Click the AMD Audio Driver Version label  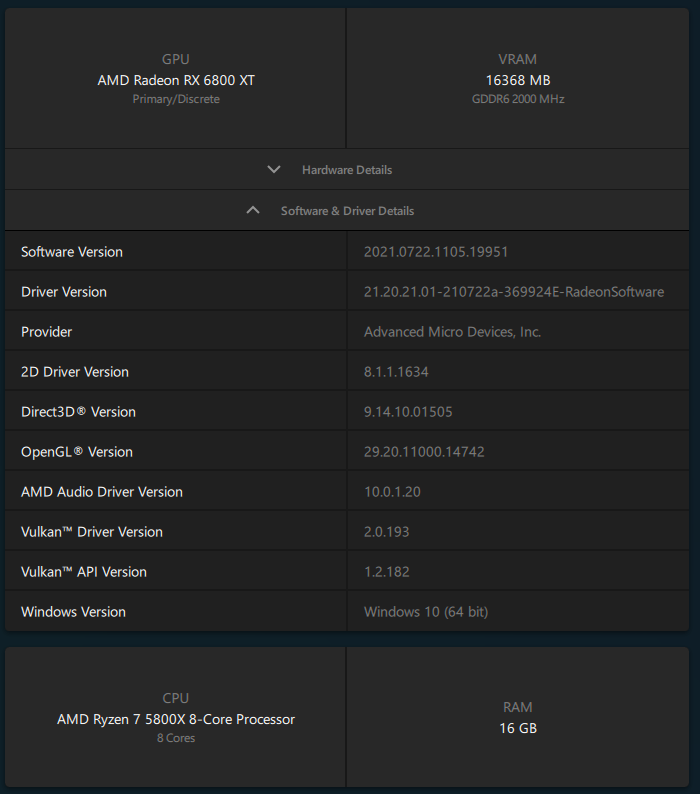pos(102,492)
